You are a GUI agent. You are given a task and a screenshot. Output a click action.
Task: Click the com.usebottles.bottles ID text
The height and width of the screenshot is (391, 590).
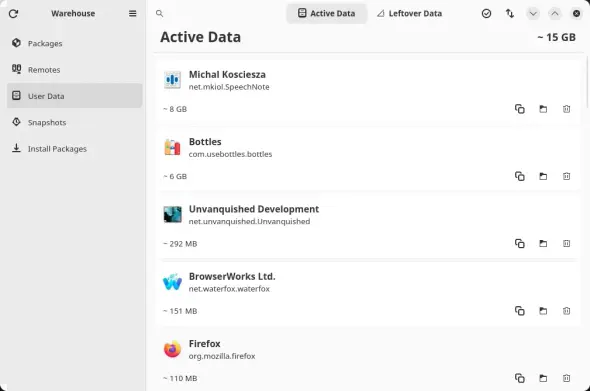click(x=230, y=154)
